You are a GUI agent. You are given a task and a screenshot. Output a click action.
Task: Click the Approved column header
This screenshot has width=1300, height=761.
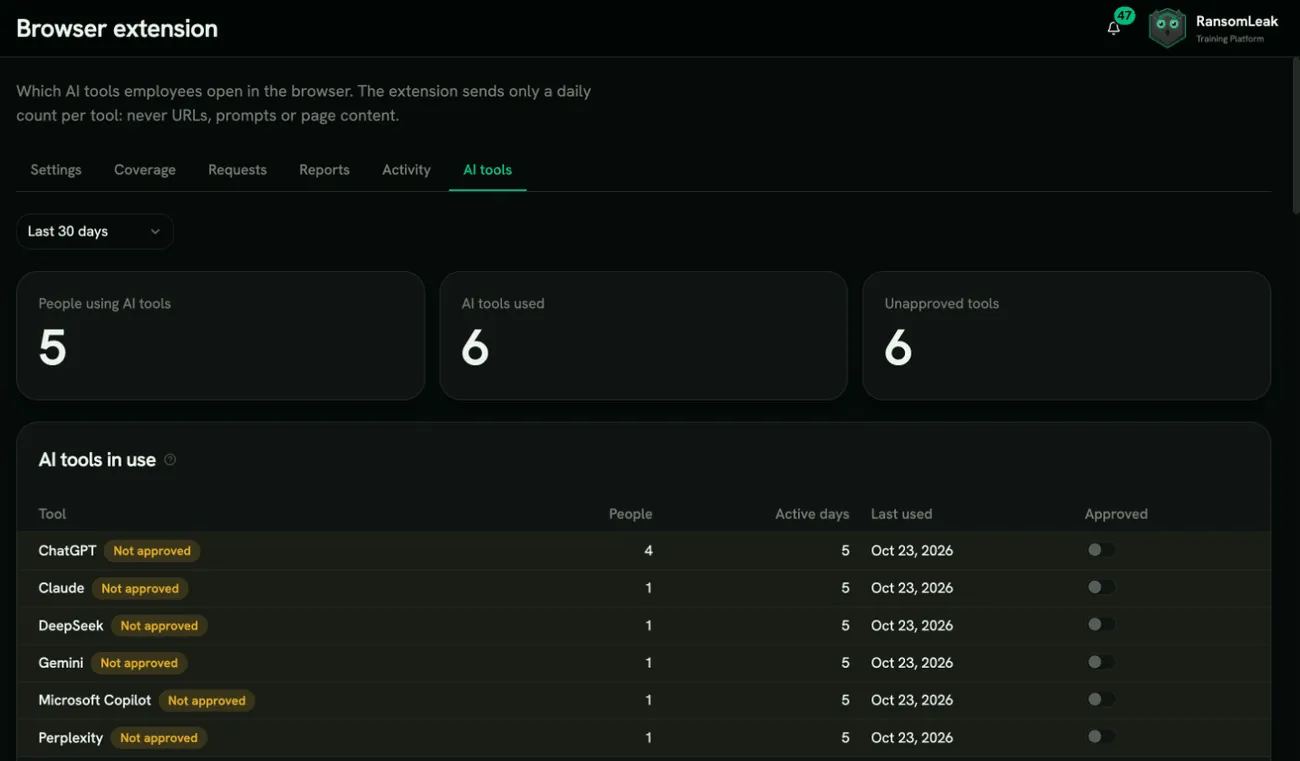1116,514
